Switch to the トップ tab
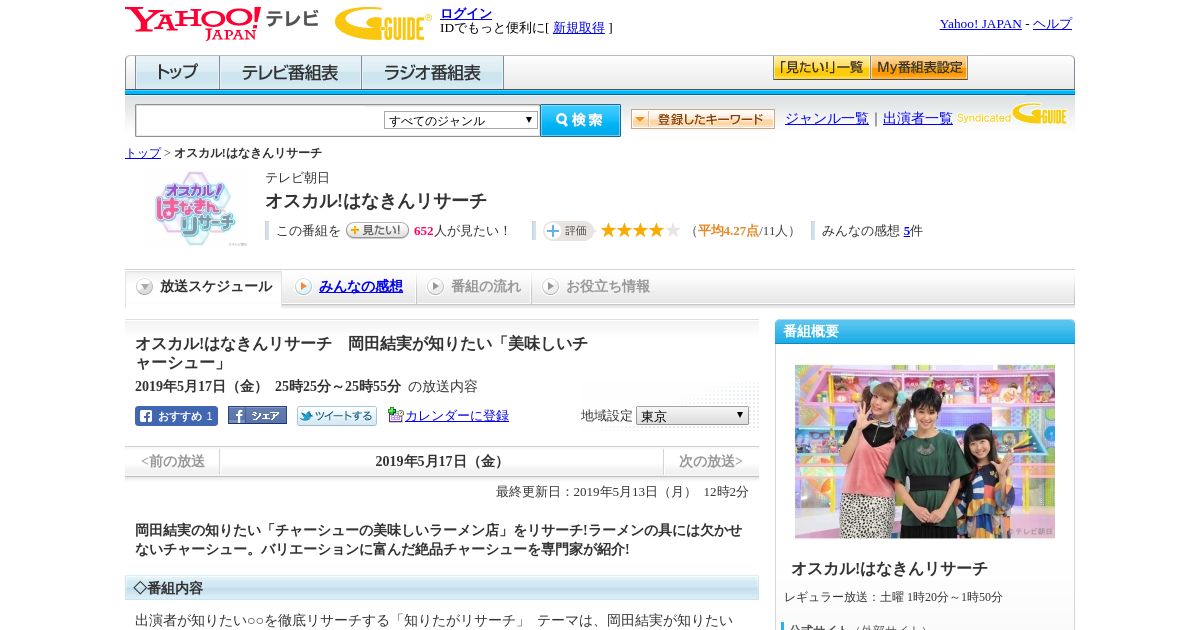The image size is (1200, 630). click(x=177, y=73)
